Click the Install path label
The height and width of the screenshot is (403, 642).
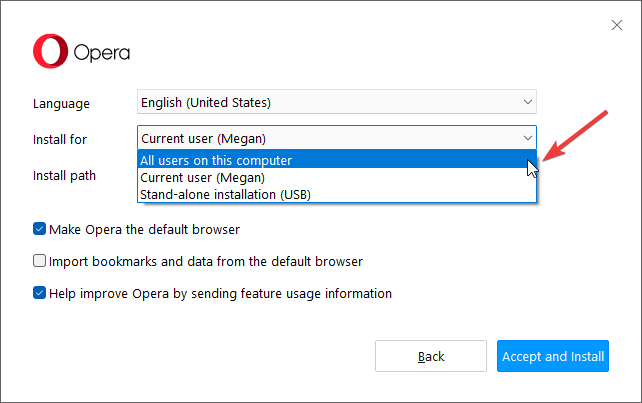(x=64, y=176)
